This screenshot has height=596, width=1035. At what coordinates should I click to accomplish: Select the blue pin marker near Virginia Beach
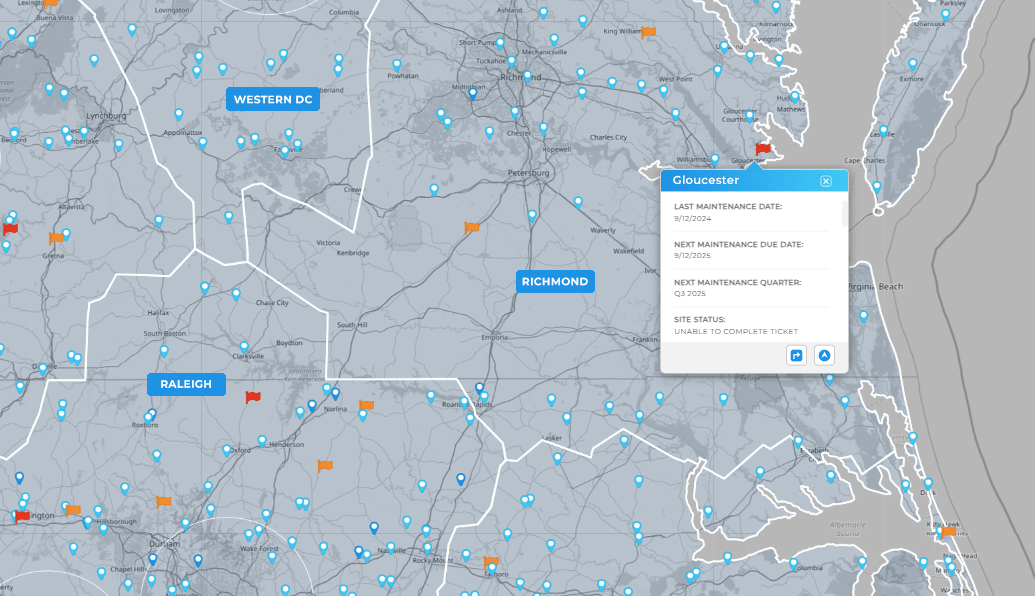(863, 314)
